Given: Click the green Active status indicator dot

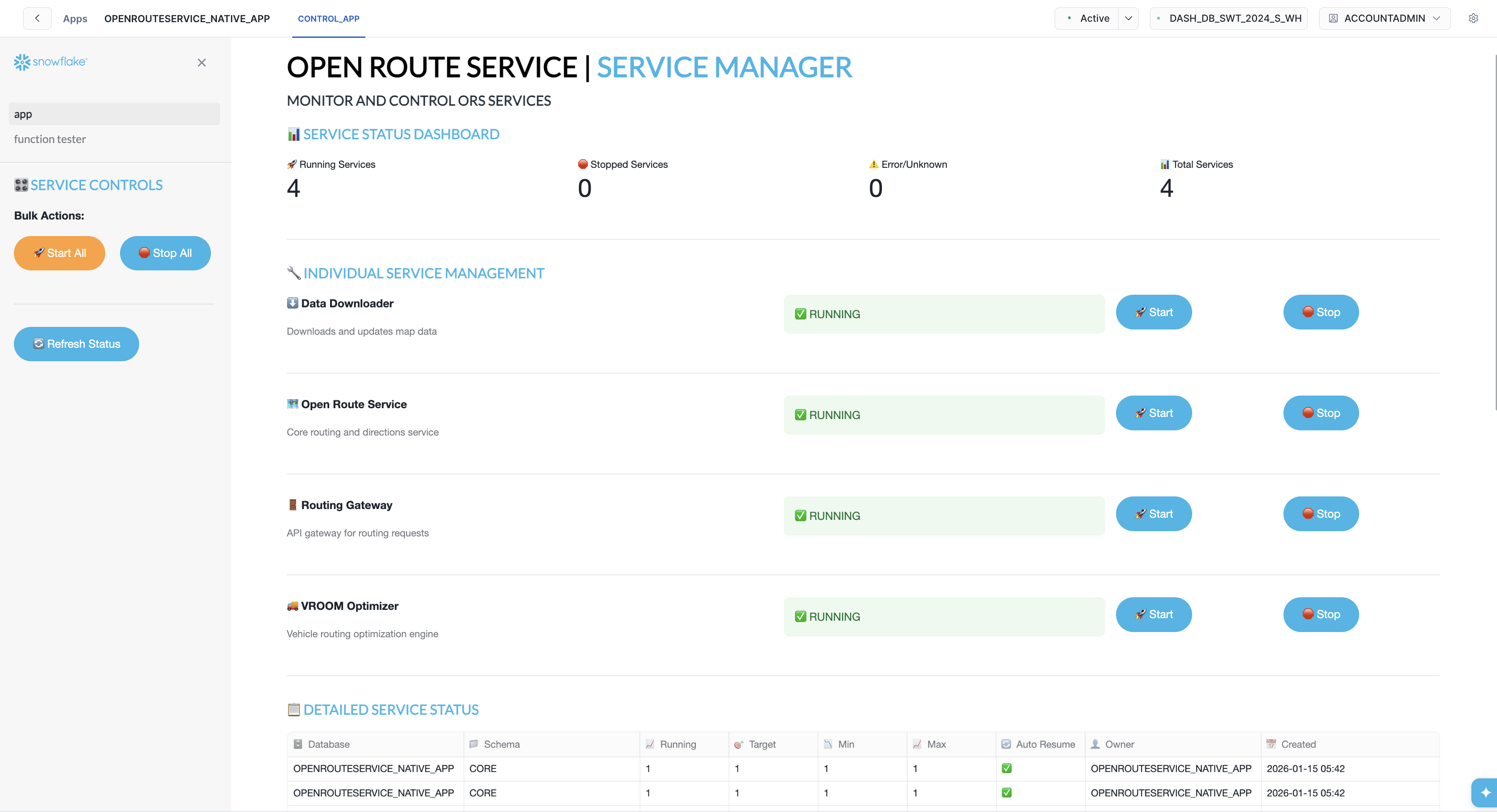Looking at the screenshot, I should (x=1069, y=18).
